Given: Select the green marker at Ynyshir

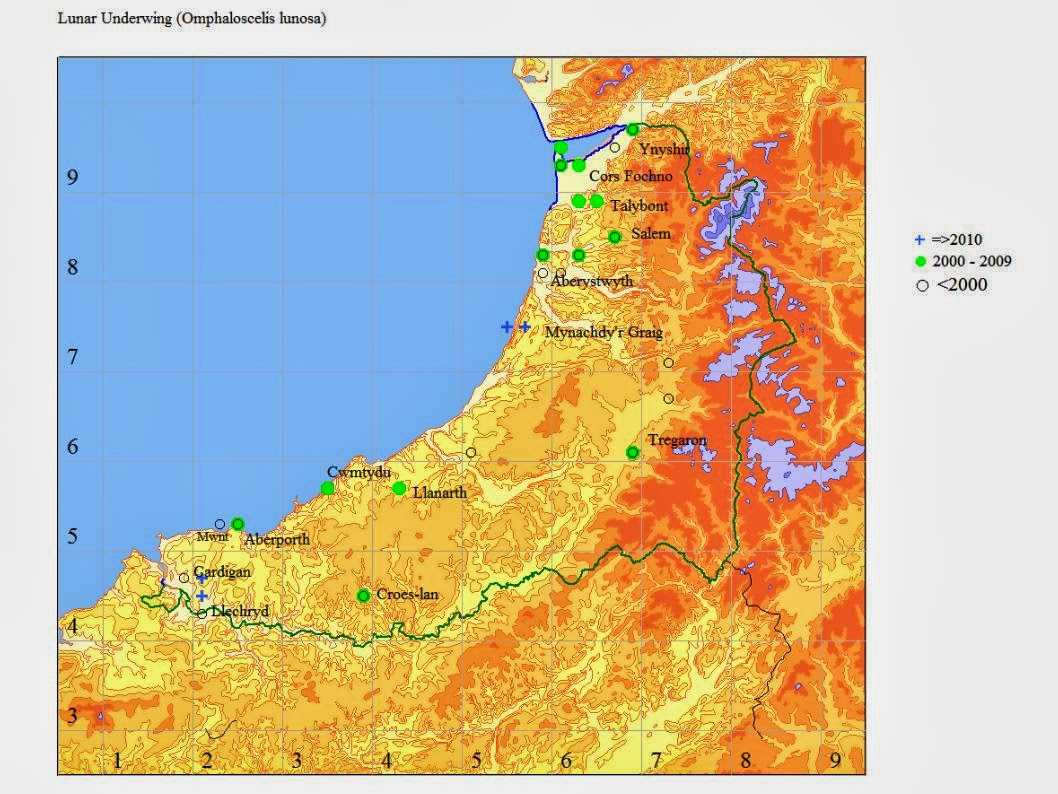Looking at the screenshot, I should click(634, 129).
